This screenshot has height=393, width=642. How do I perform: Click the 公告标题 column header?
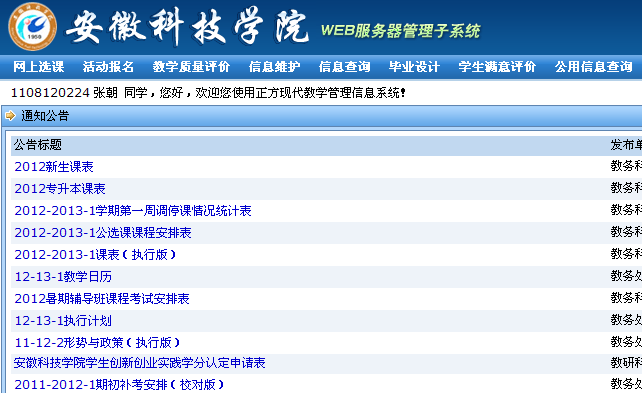click(38, 145)
